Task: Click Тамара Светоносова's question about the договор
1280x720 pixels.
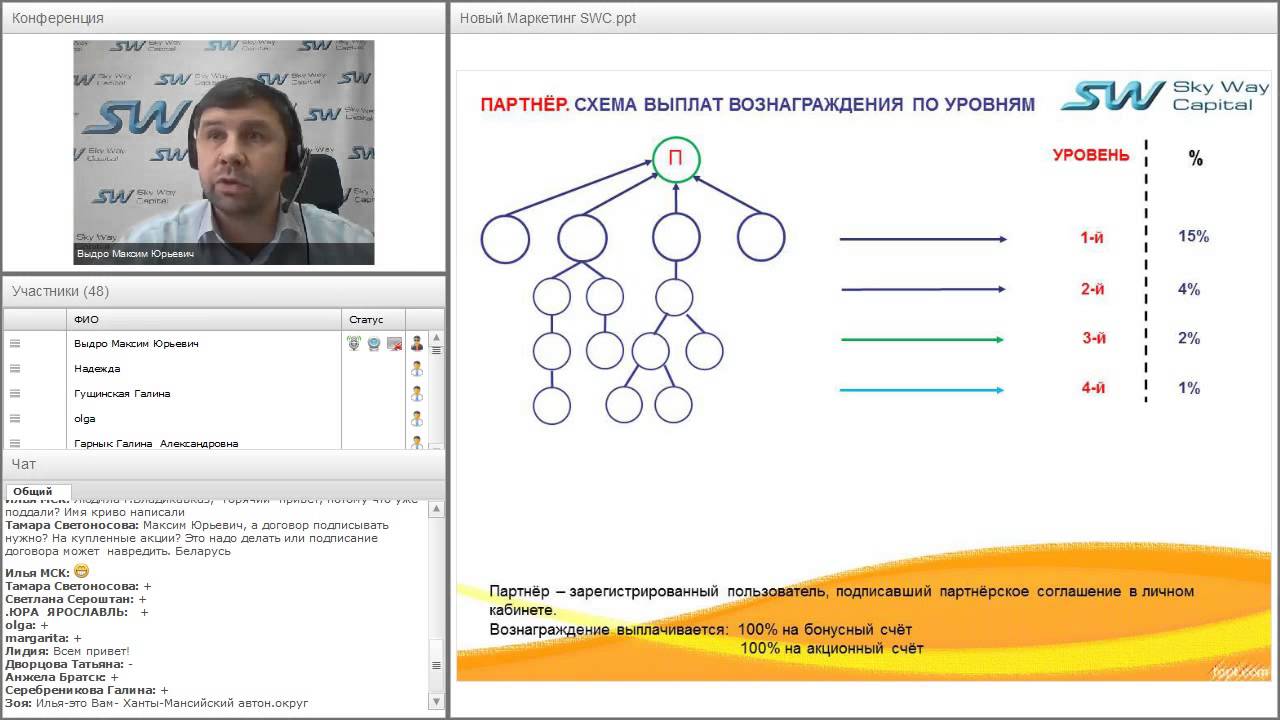Action: click(x=197, y=538)
